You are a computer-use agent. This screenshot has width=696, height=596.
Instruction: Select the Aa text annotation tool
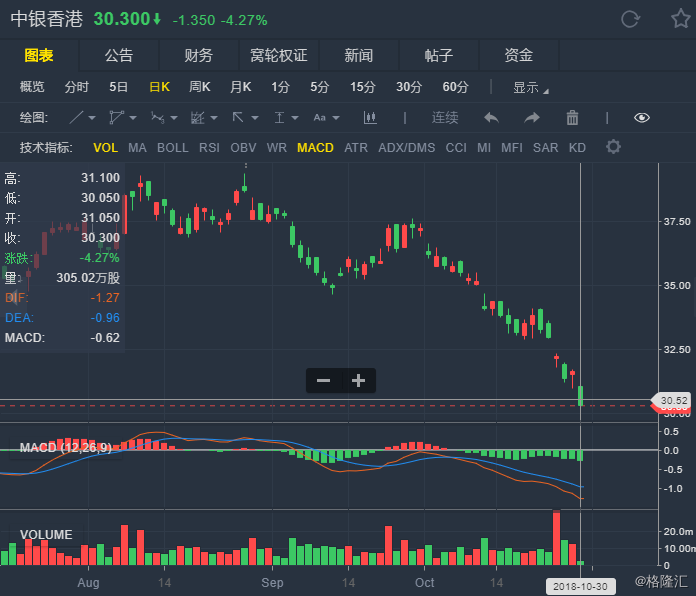pyautogui.click(x=320, y=118)
